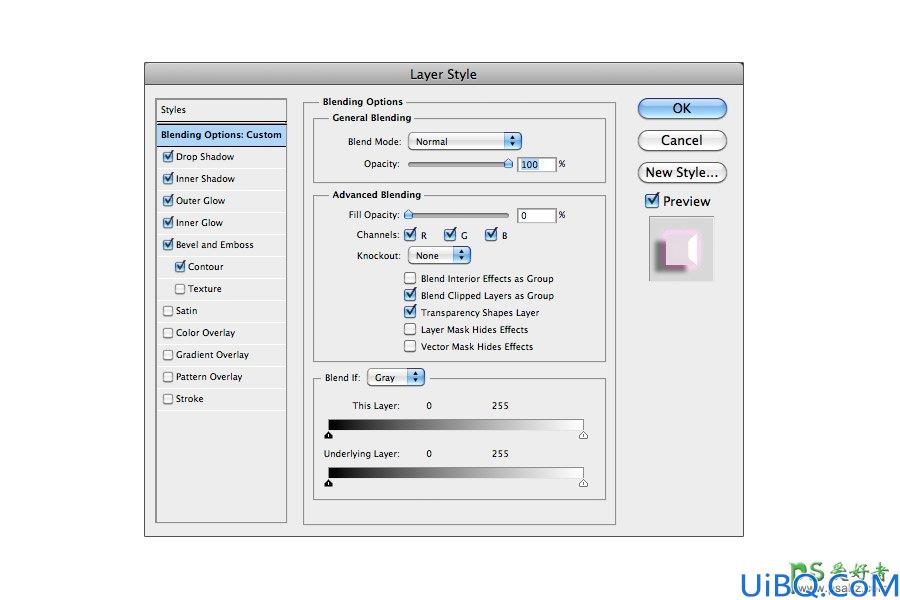The height and width of the screenshot is (600, 900).
Task: Click the Opacity percentage field showing 100
Action: 537,165
